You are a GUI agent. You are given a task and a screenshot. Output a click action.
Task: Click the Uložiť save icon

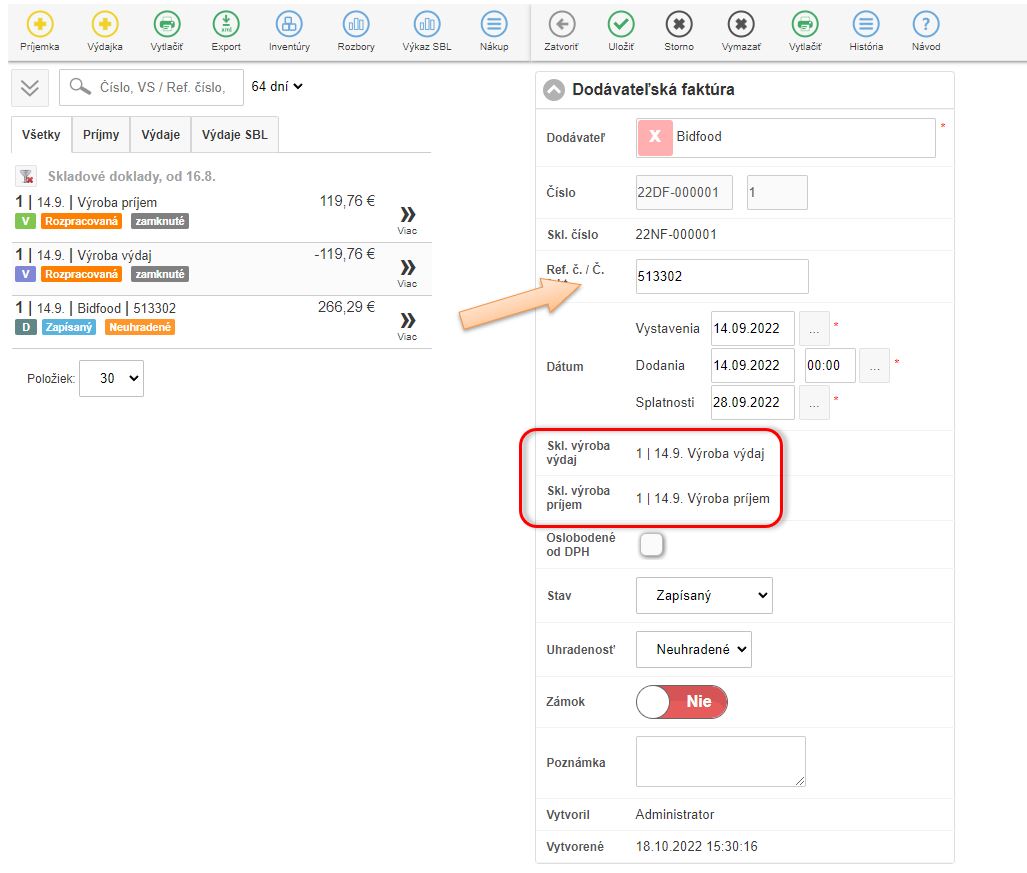click(622, 25)
